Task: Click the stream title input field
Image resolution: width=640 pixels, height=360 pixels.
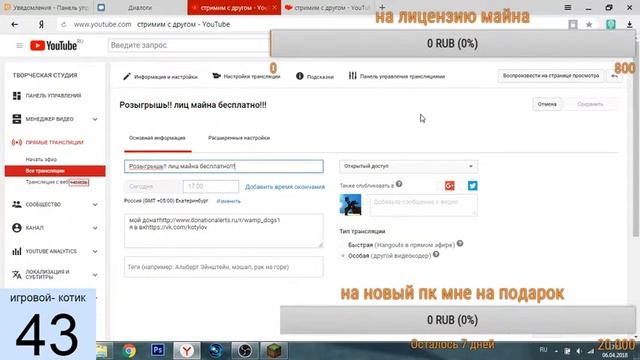Action: click(224, 166)
